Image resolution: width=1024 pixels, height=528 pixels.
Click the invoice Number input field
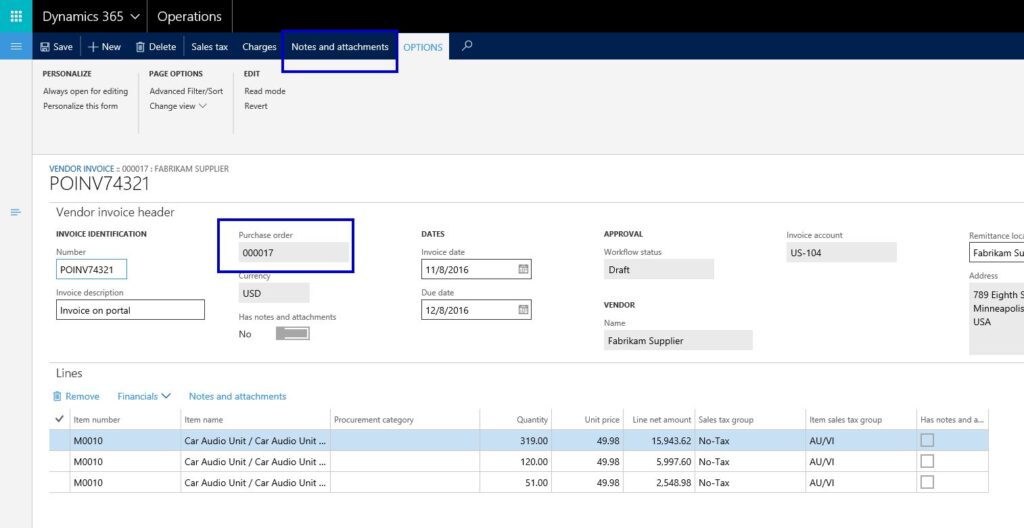(x=91, y=269)
